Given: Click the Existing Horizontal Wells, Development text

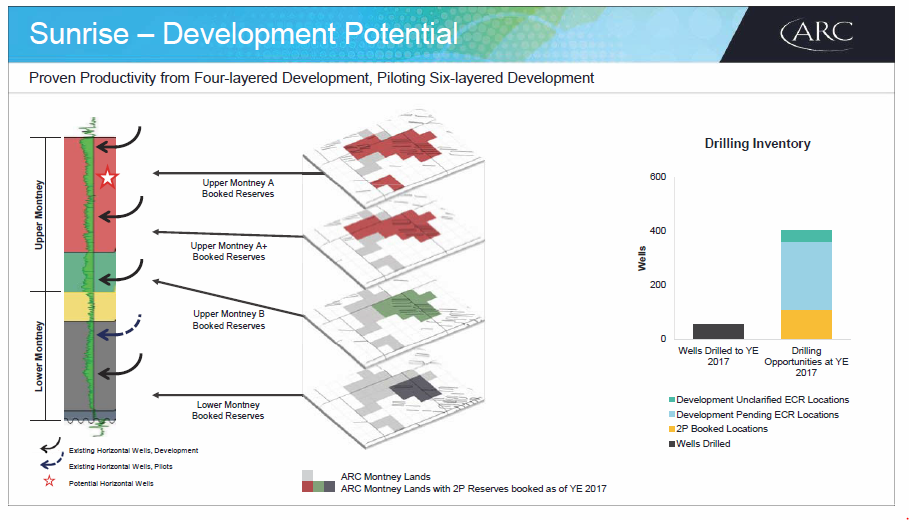Looking at the screenshot, I should [x=133, y=450].
